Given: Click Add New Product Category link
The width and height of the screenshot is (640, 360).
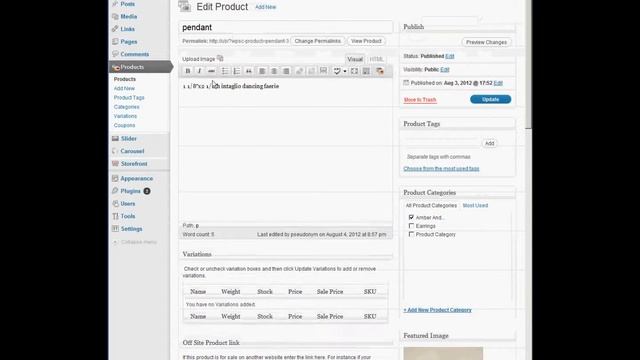Looking at the screenshot, I should 437,310.
